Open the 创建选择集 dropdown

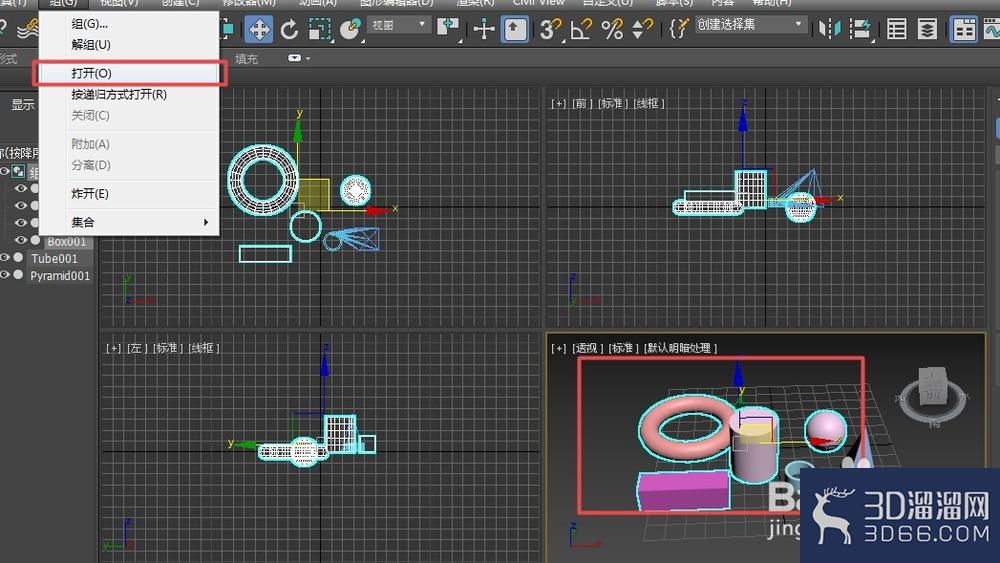[750, 25]
